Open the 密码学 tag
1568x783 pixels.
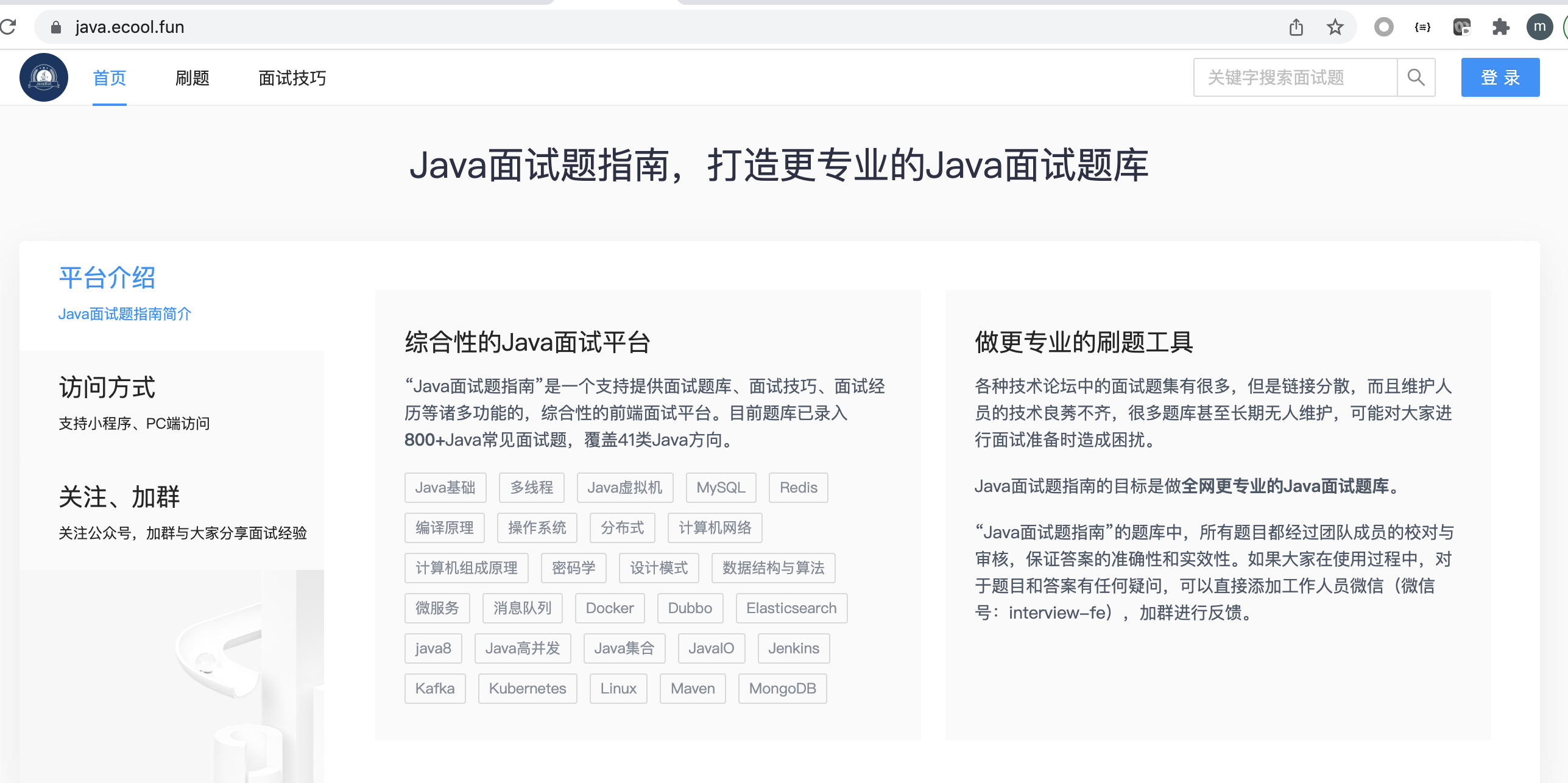pyautogui.click(x=574, y=568)
